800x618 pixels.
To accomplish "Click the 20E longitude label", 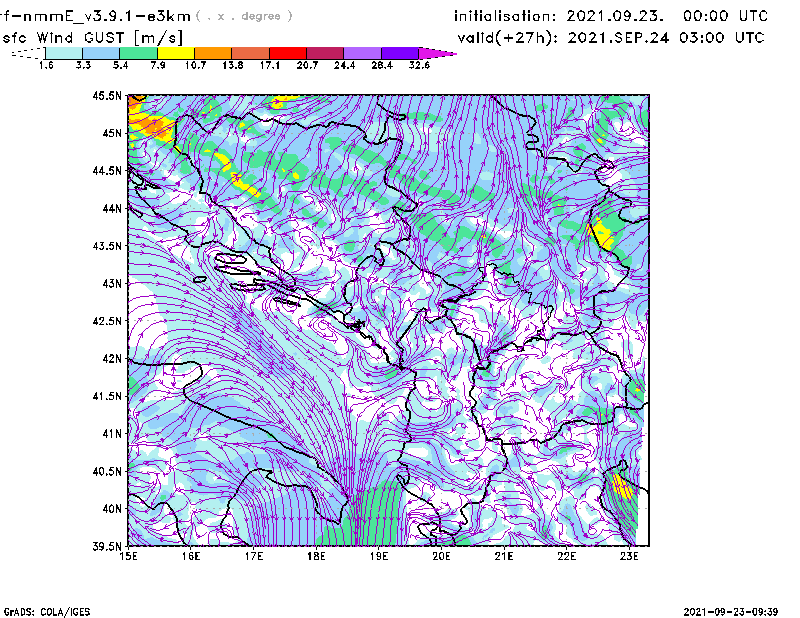I will pos(441,556).
